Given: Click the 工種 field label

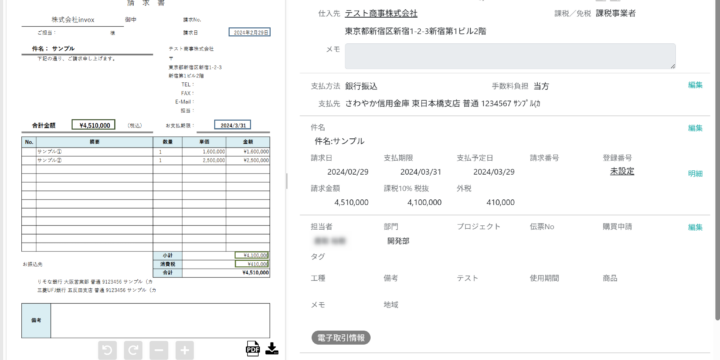Looking at the screenshot, I should pyautogui.click(x=318, y=278).
